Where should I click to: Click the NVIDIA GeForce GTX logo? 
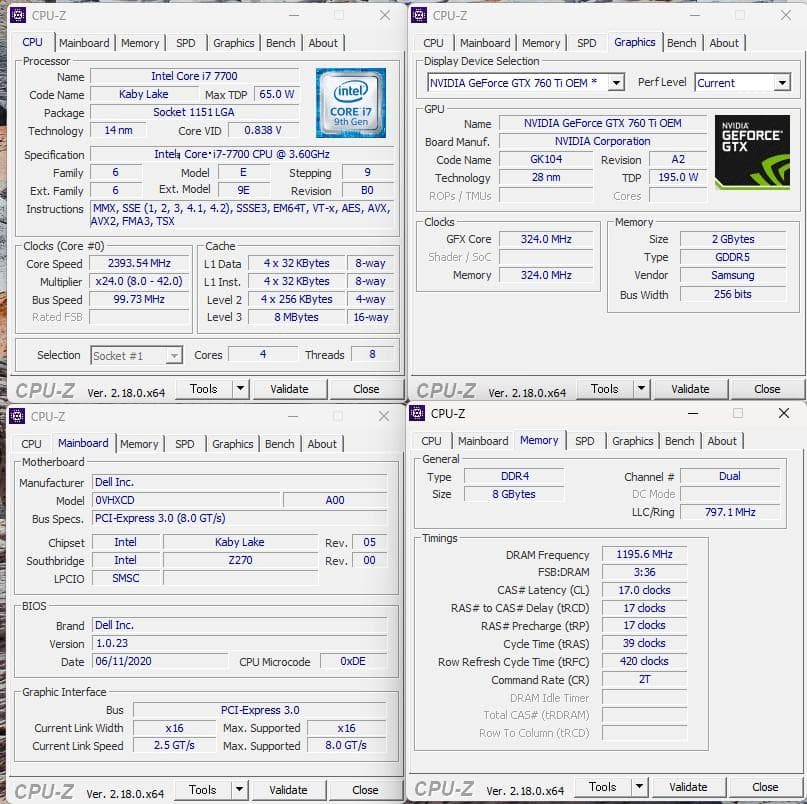(752, 152)
